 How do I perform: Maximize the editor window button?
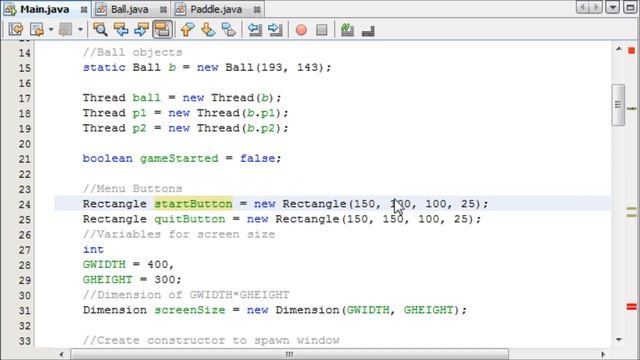(630, 7)
